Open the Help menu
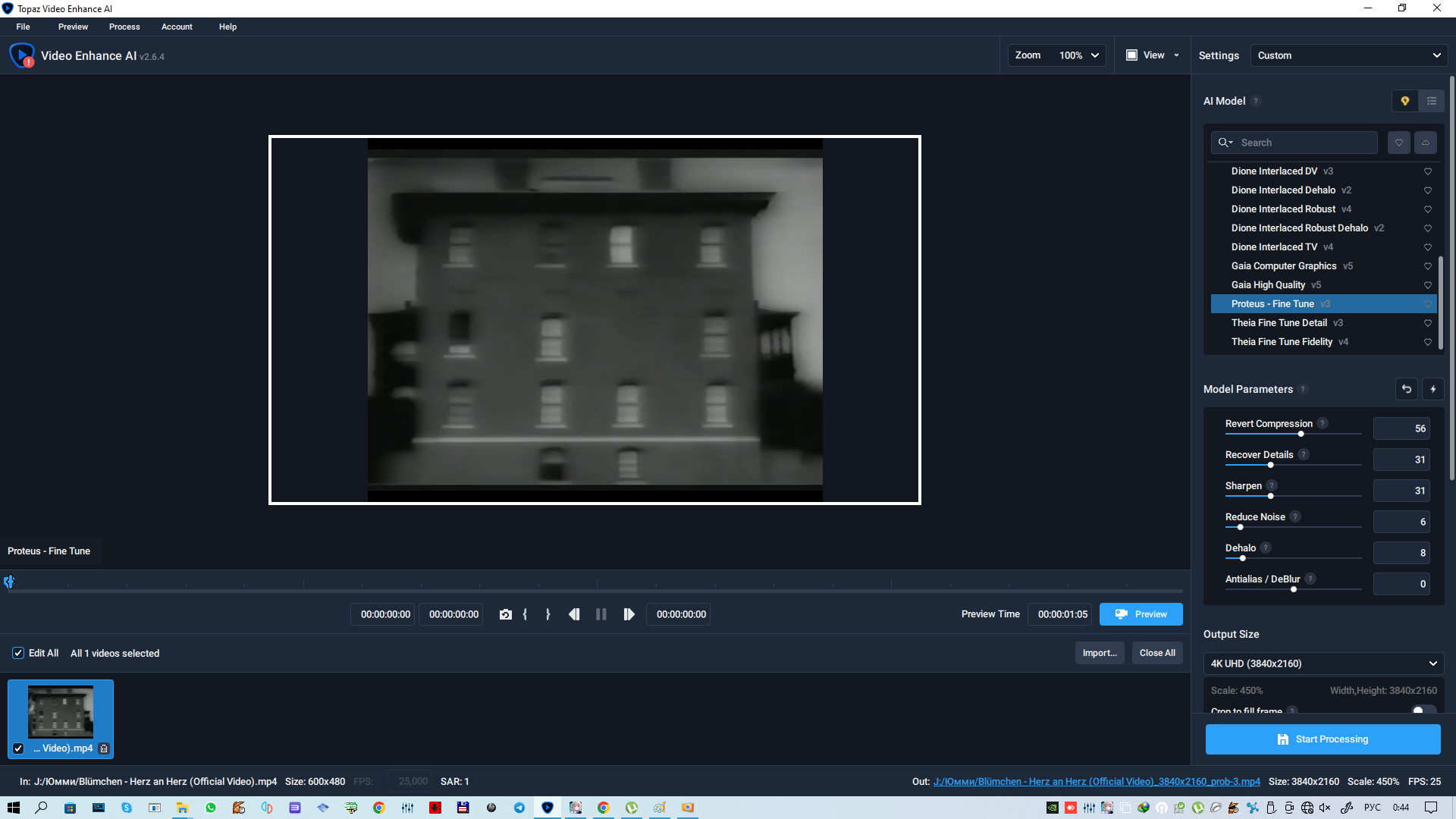This screenshot has height=819, width=1456. 227,27
